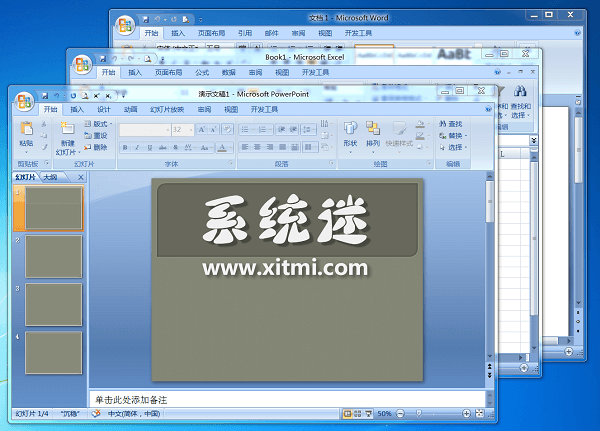Open the 替换 replace dropdown
This screenshot has width=600, height=431.
click(453, 136)
